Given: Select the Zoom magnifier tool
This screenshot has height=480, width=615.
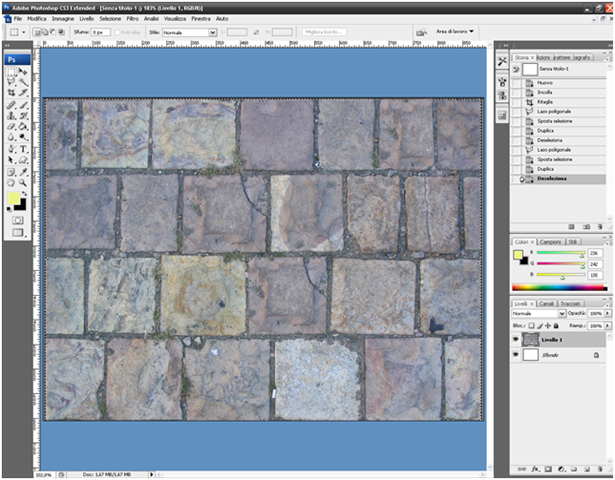Looking at the screenshot, I should 23,182.
